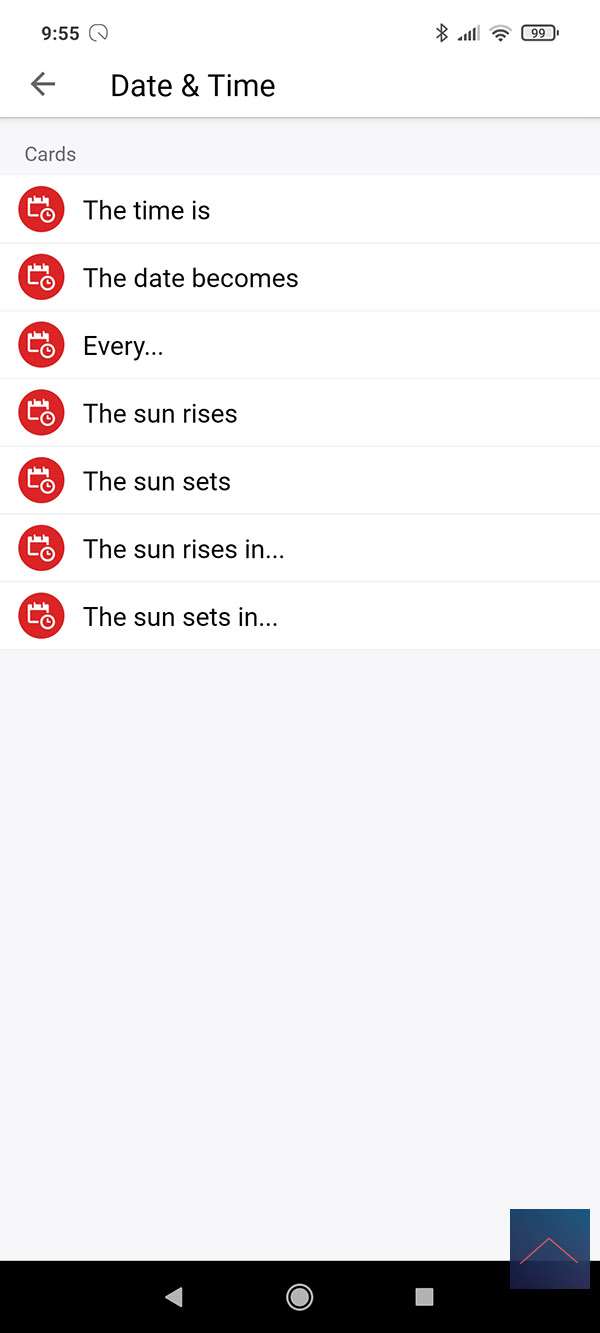Viewport: 600px width, 1333px height.
Task: Tap the calendar icon next to "Every..."
Action: pyautogui.click(x=41, y=346)
